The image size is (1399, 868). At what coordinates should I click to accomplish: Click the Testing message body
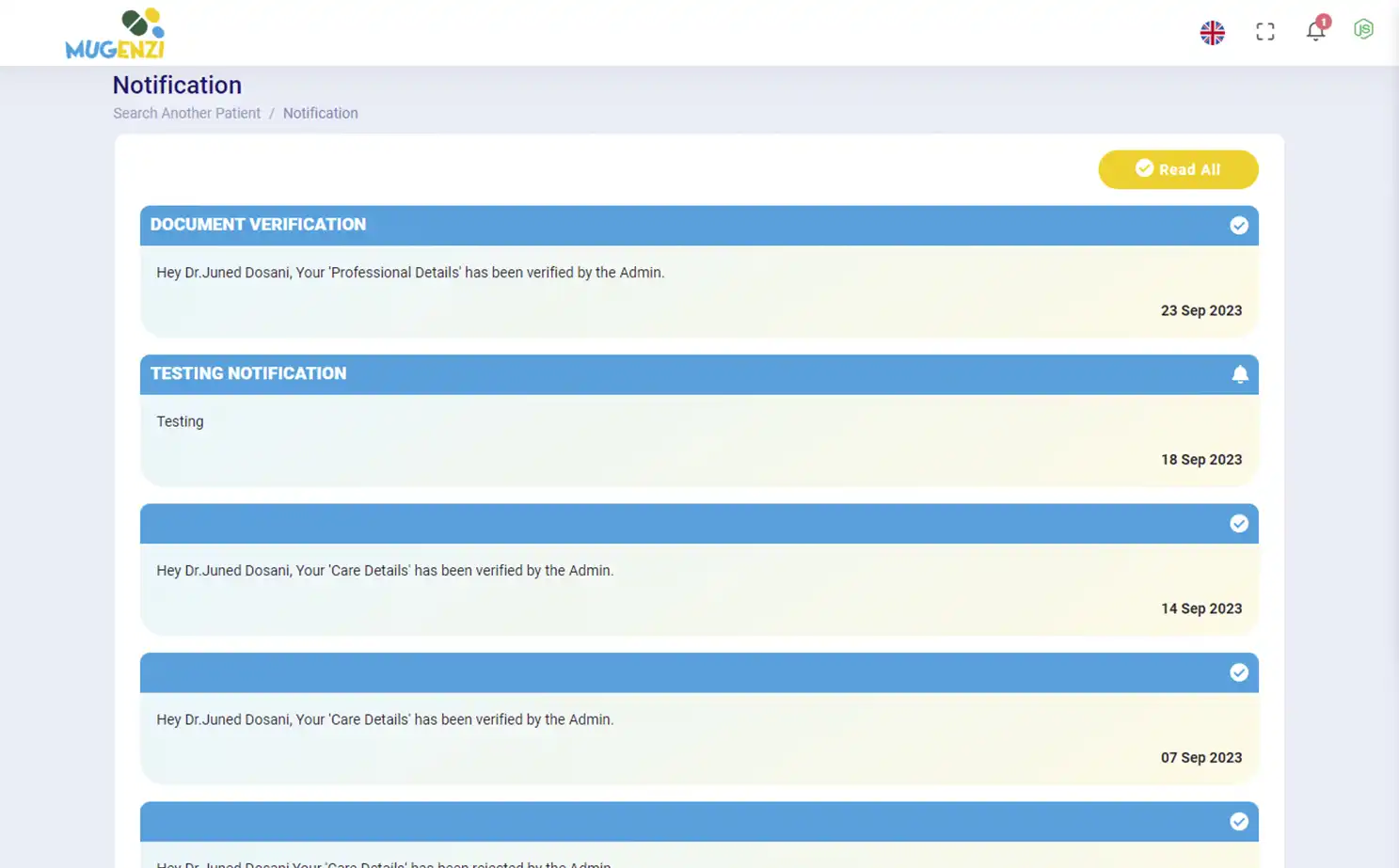pos(180,421)
